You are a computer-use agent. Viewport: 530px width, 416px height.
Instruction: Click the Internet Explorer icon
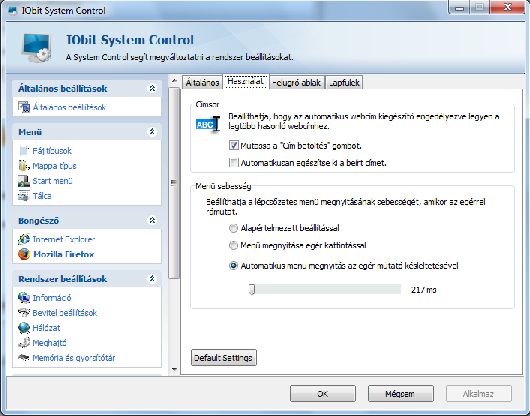(x=24, y=239)
